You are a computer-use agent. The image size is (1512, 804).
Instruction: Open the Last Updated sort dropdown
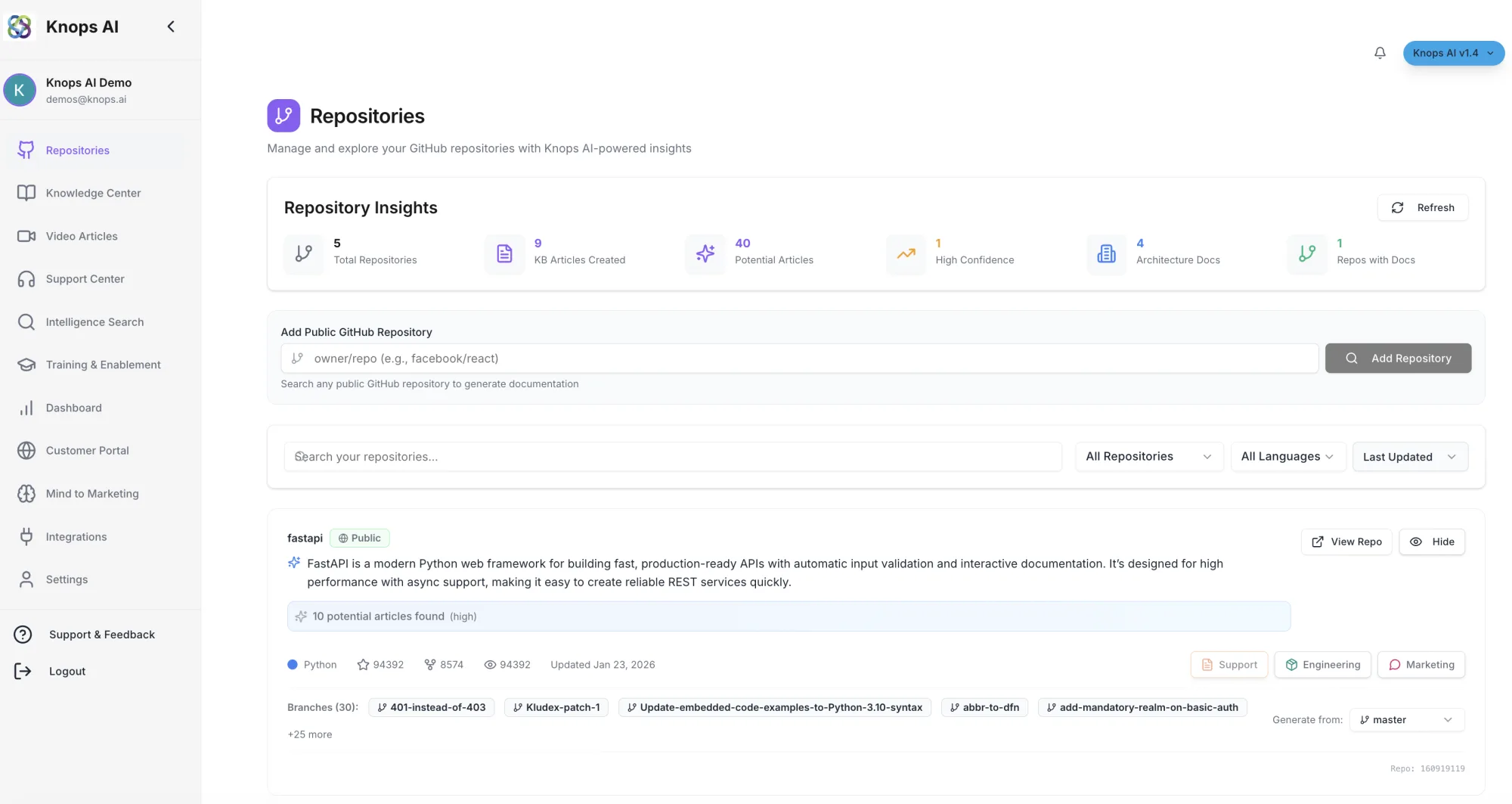[x=1410, y=457]
